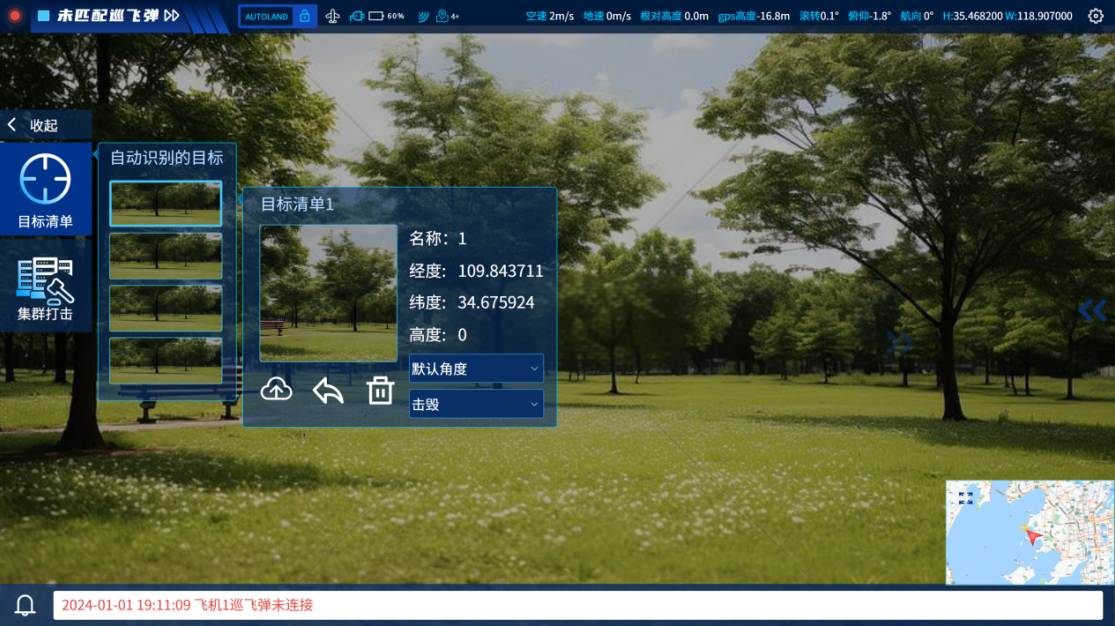
Task: Click the double left chevron on right edge
Action: [1092, 311]
